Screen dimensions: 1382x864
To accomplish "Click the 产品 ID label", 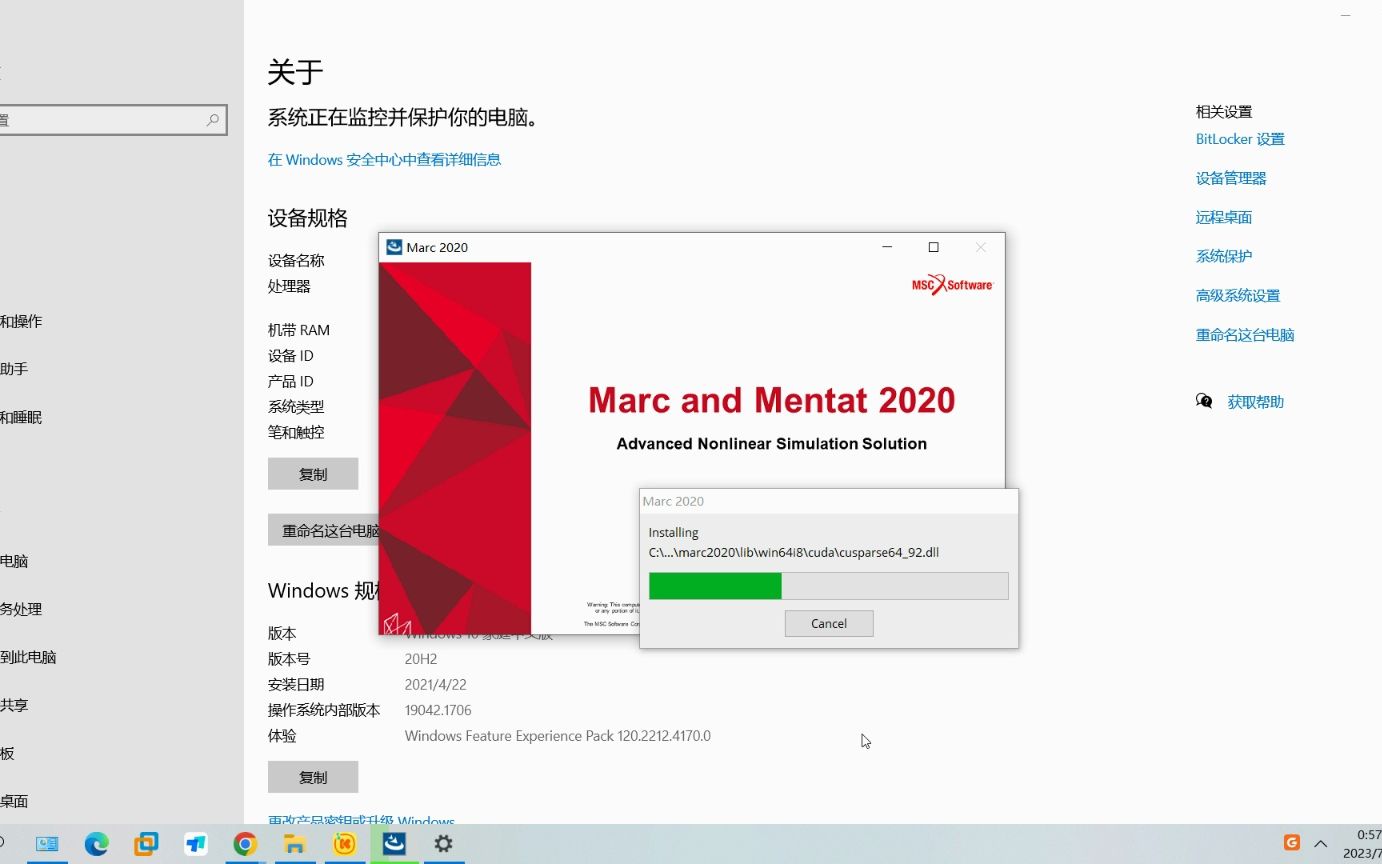I will (x=291, y=381).
